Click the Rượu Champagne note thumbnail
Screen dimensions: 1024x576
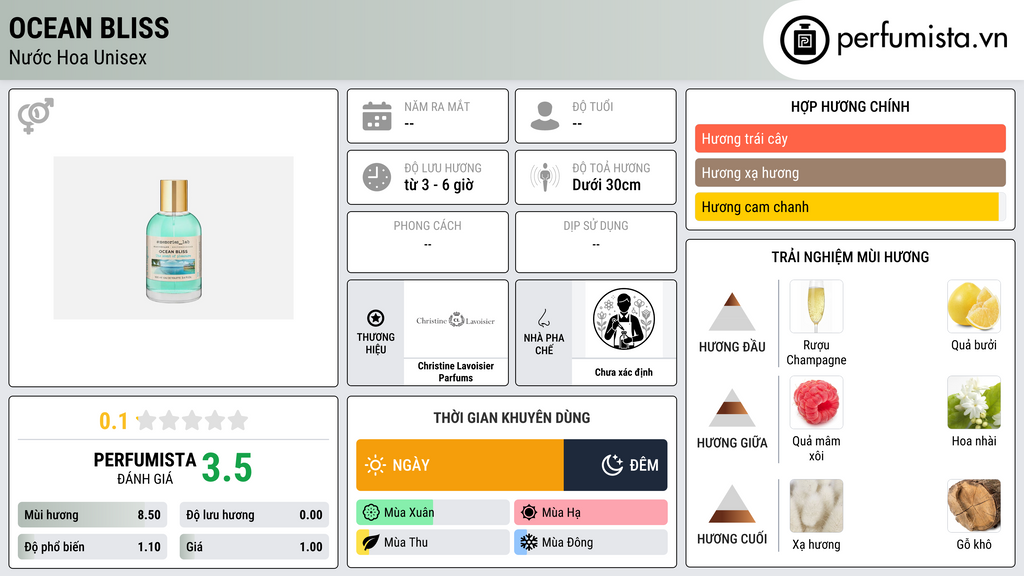pos(816,306)
